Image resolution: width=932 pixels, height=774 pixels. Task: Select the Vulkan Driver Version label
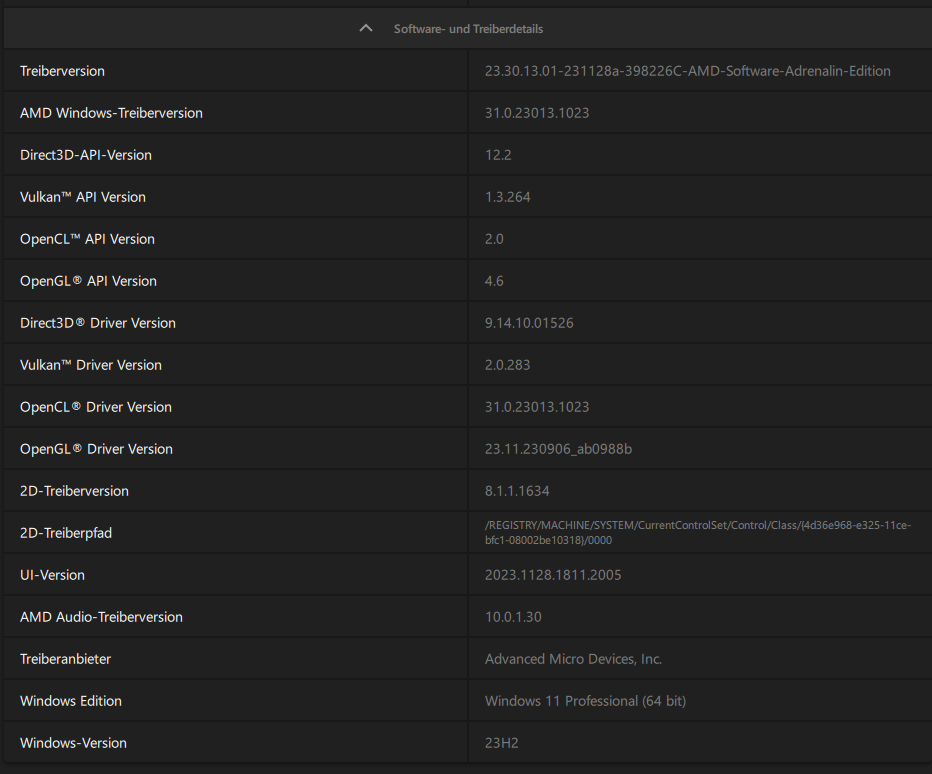point(90,365)
